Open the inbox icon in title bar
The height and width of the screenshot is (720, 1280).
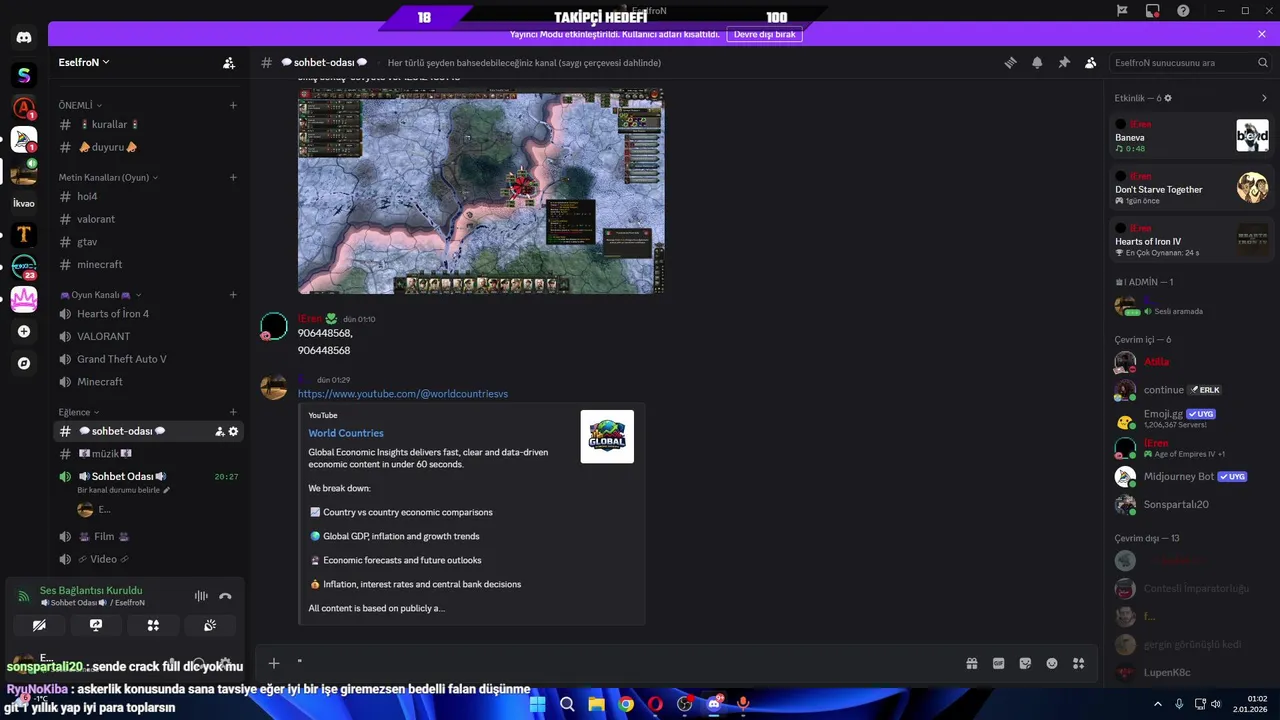[1152, 10]
